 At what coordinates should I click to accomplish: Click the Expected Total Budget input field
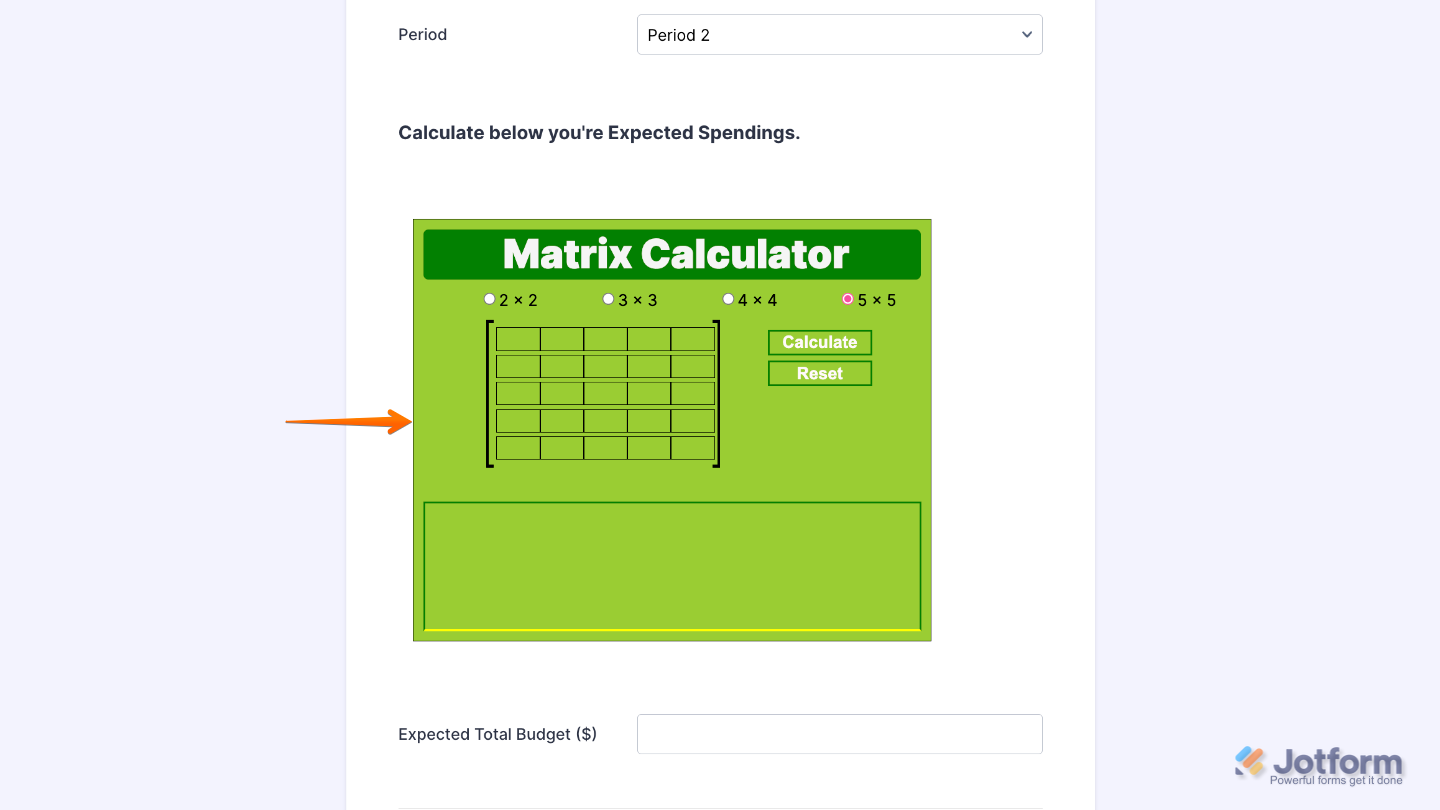[839, 734]
